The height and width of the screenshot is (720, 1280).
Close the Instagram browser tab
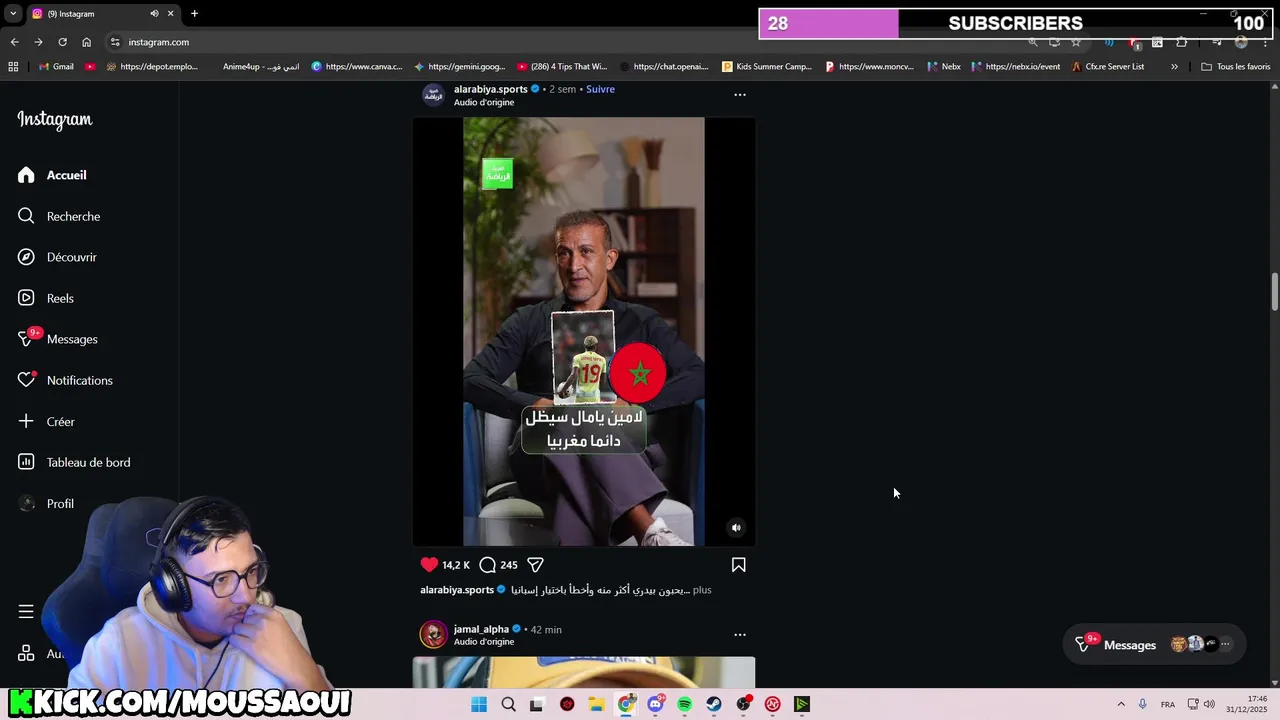pyautogui.click(x=171, y=14)
